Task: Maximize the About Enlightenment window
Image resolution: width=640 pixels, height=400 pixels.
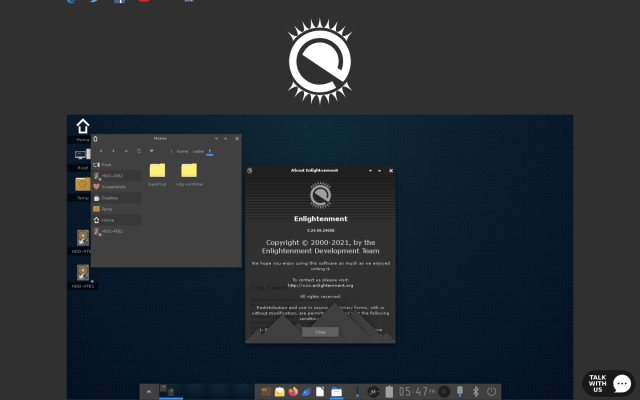Action: point(380,171)
